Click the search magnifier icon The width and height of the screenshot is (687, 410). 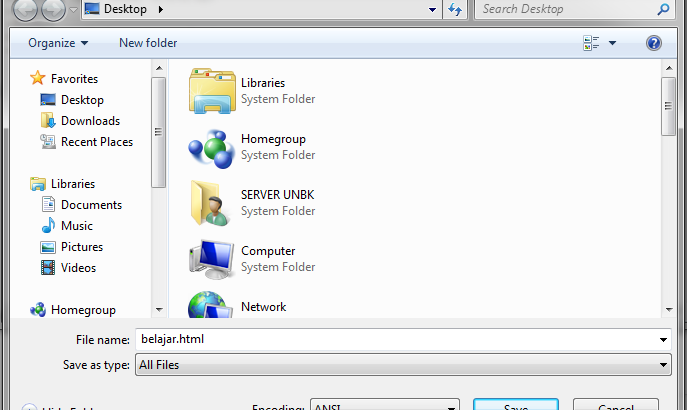click(x=663, y=10)
